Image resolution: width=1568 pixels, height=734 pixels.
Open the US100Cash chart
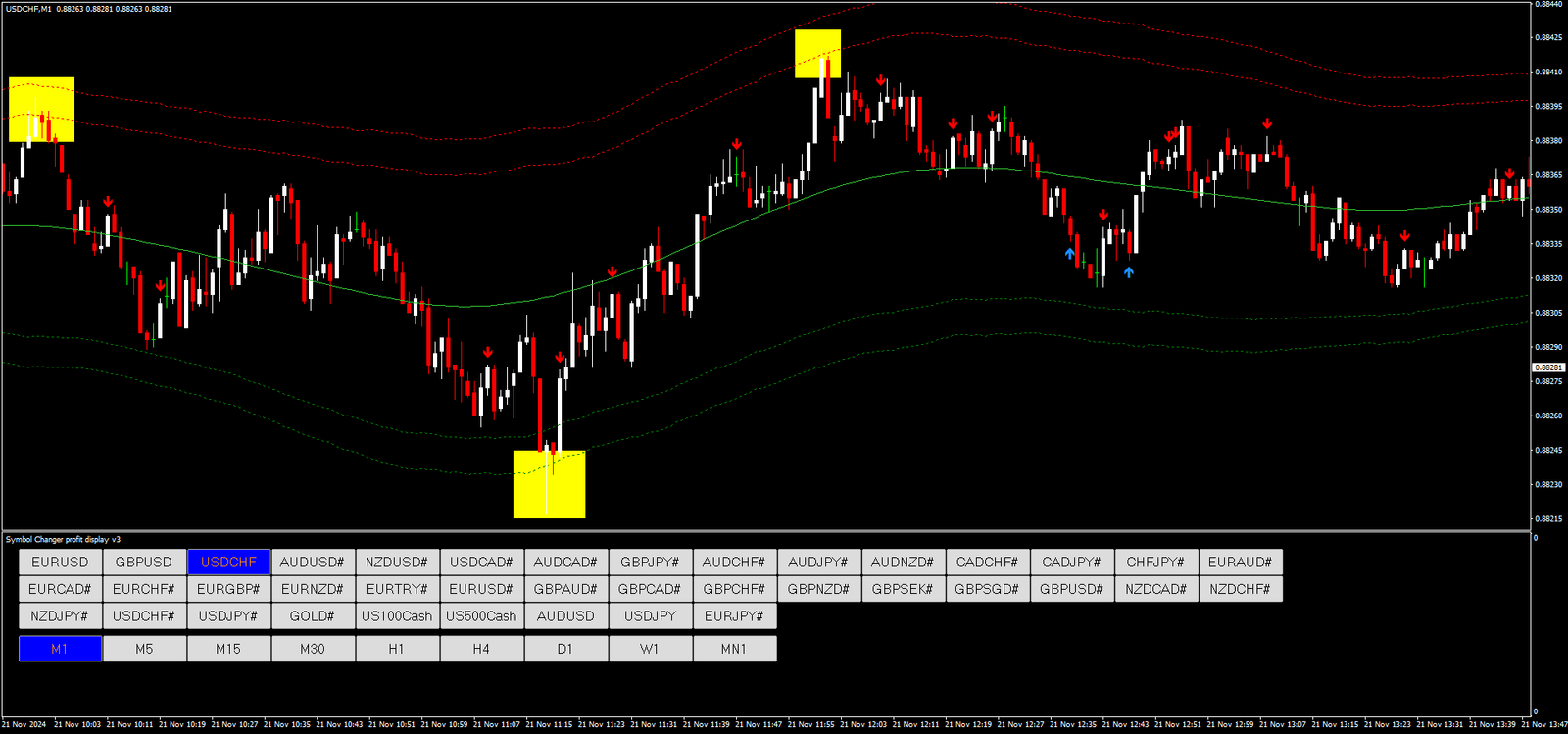click(x=397, y=616)
